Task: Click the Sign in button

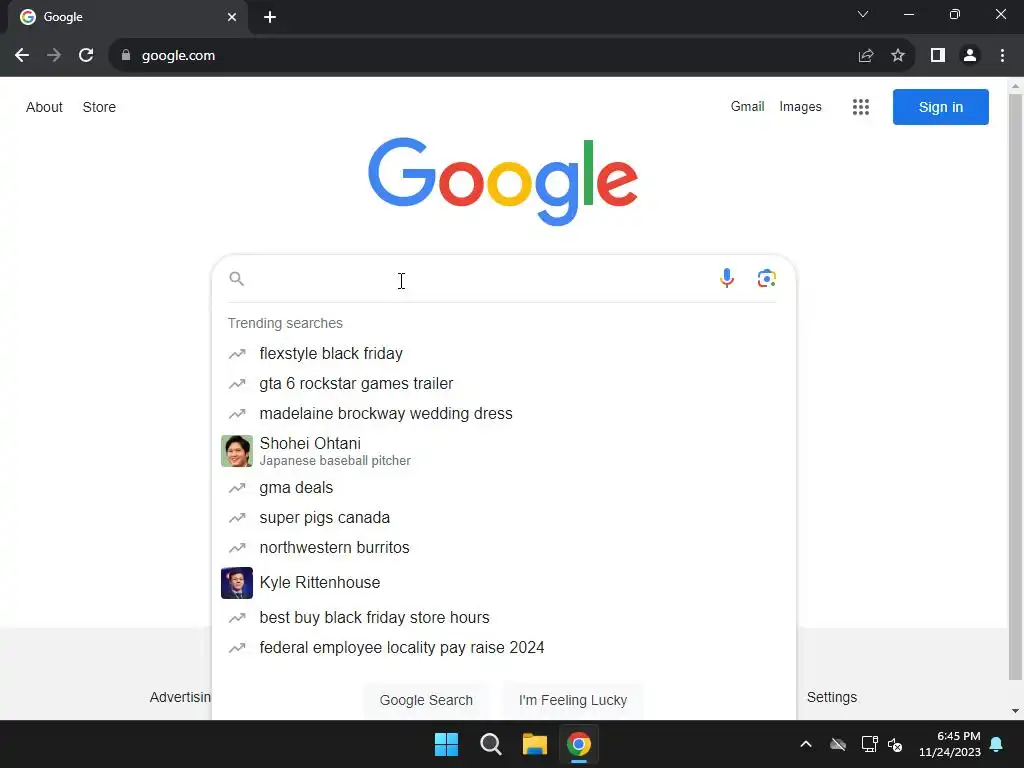Action: 940,107
